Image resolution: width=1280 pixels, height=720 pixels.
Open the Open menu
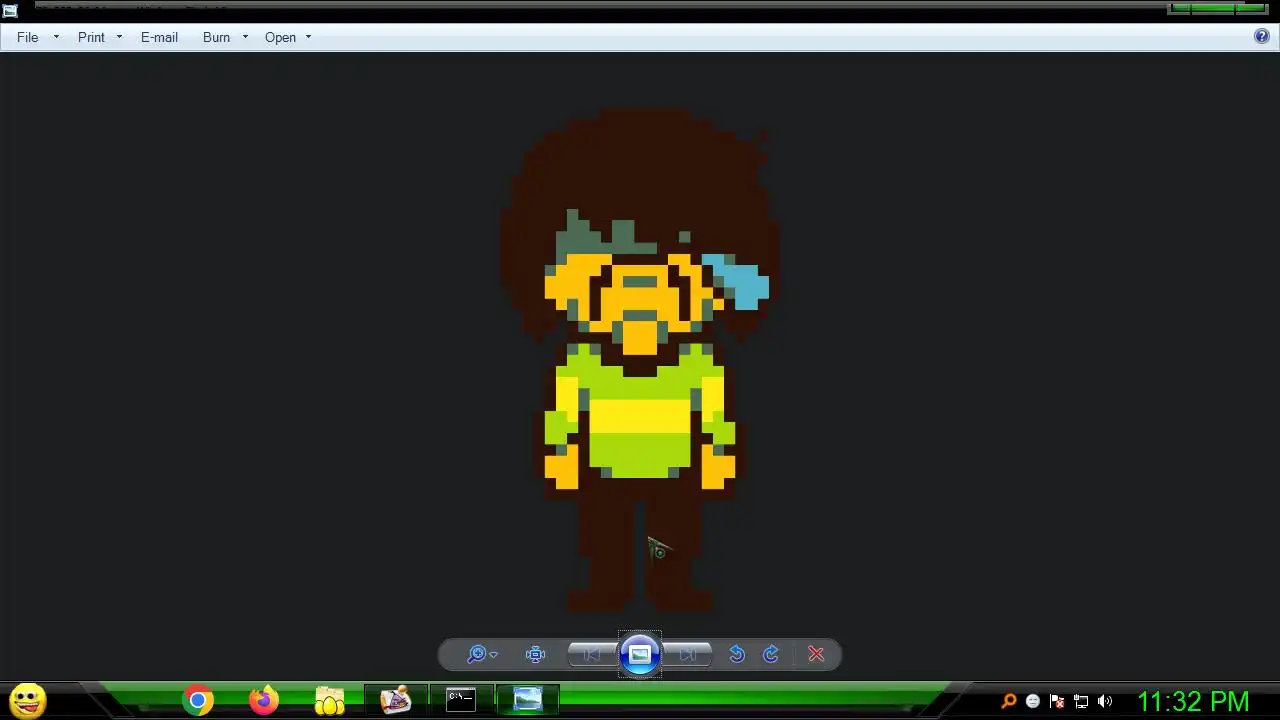click(280, 37)
